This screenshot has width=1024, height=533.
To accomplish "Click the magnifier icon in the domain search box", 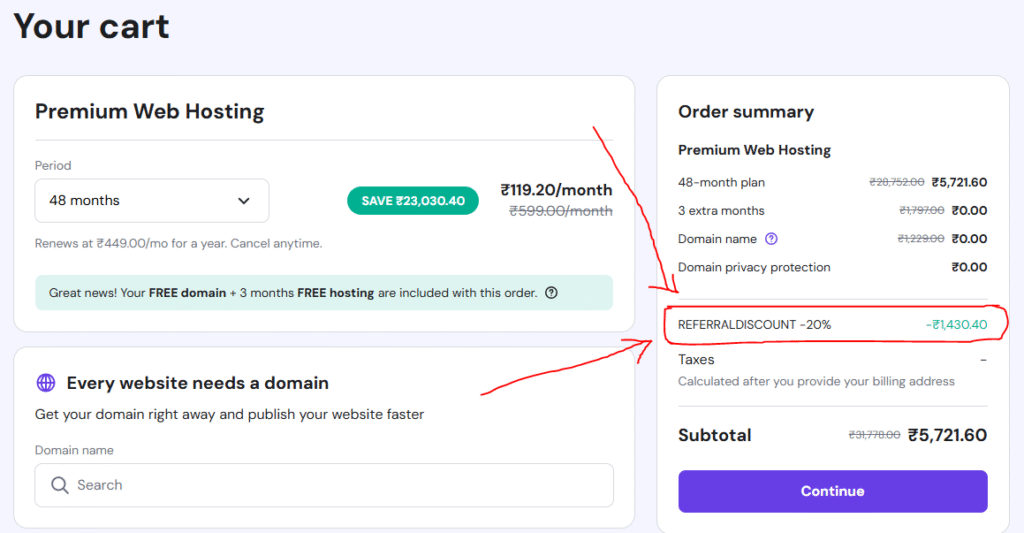I will (59, 485).
